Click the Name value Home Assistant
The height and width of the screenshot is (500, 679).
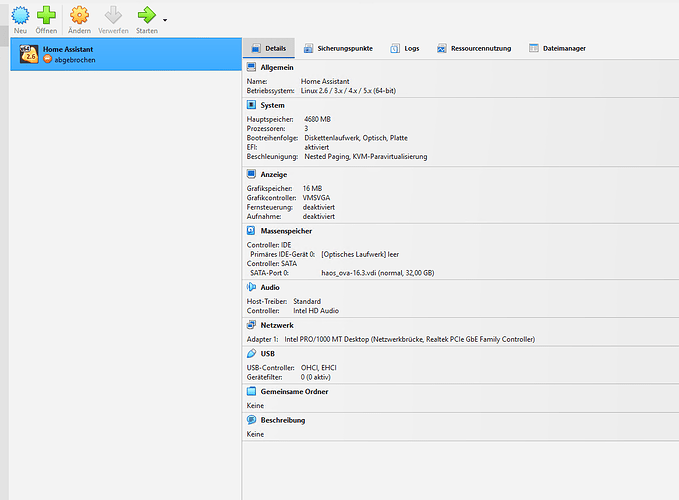[325, 81]
